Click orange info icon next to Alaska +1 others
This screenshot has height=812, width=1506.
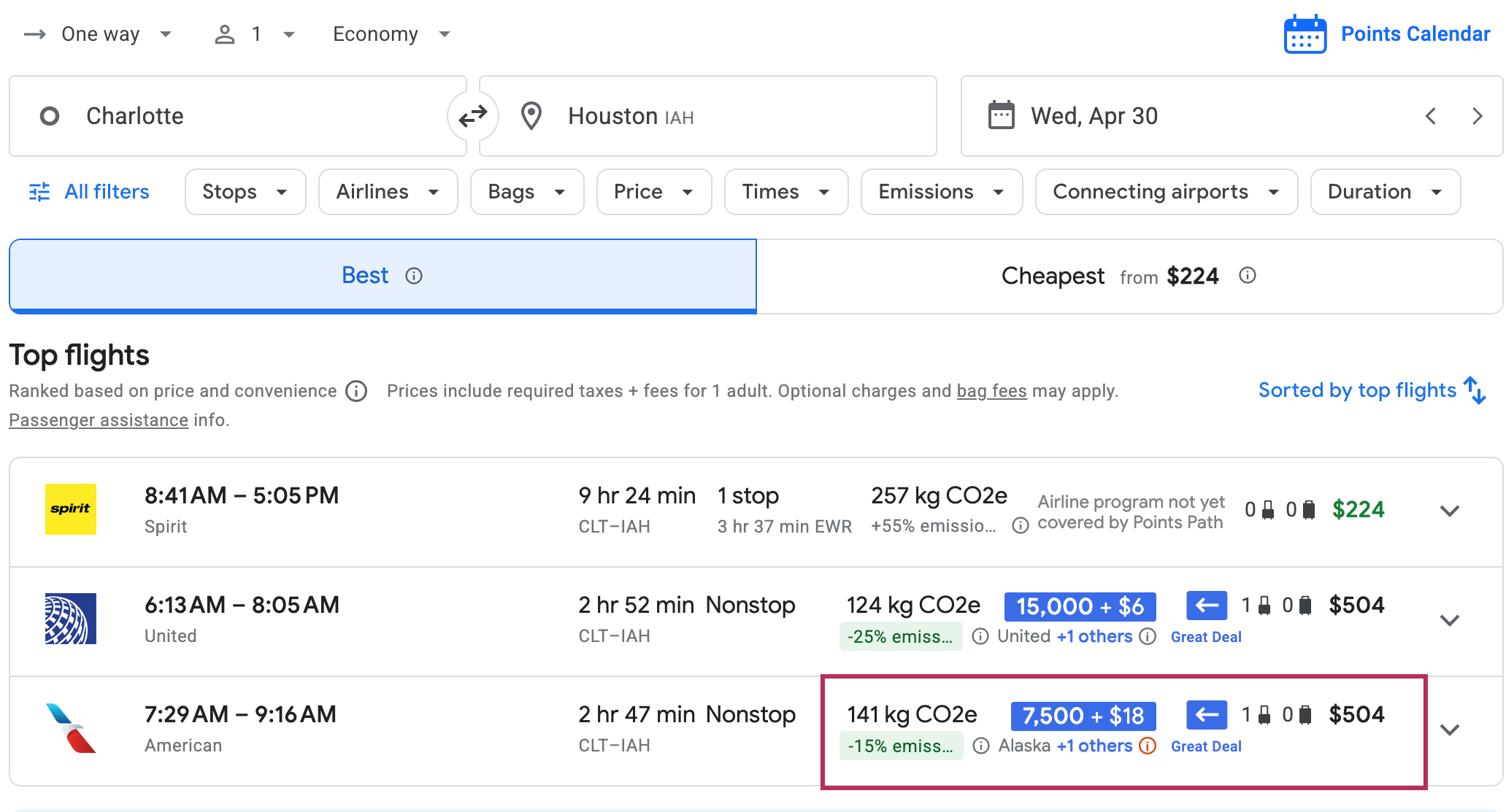point(1148,746)
